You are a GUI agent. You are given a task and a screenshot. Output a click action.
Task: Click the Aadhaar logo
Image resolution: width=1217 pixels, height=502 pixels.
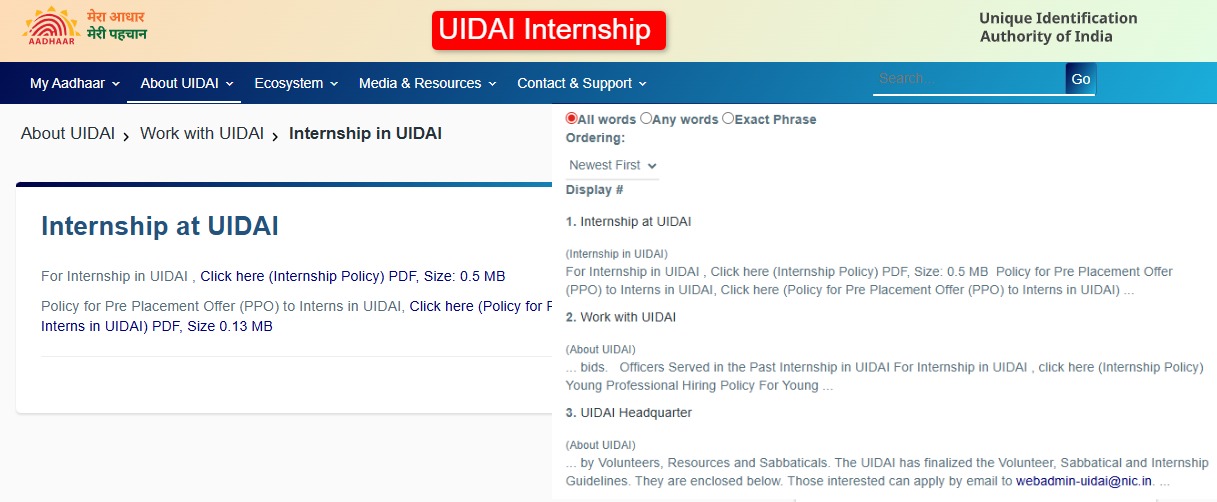[50, 29]
